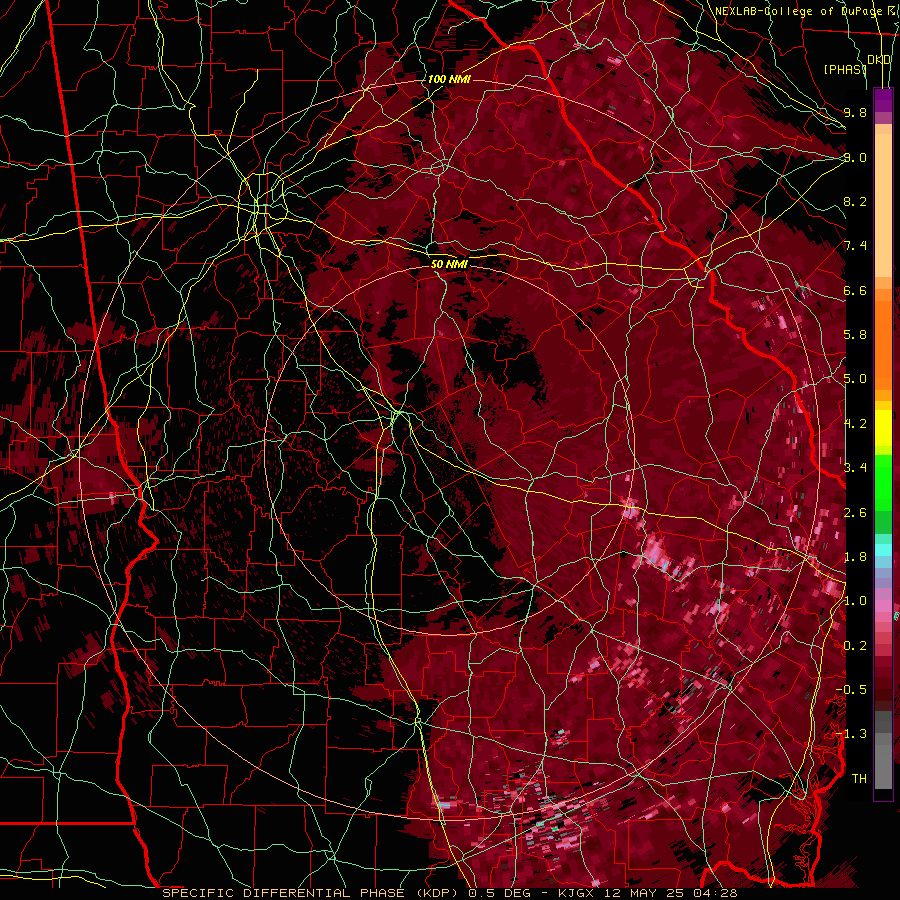Click the 3.4 legend value
Screen dimensions: 900x900
coord(855,468)
